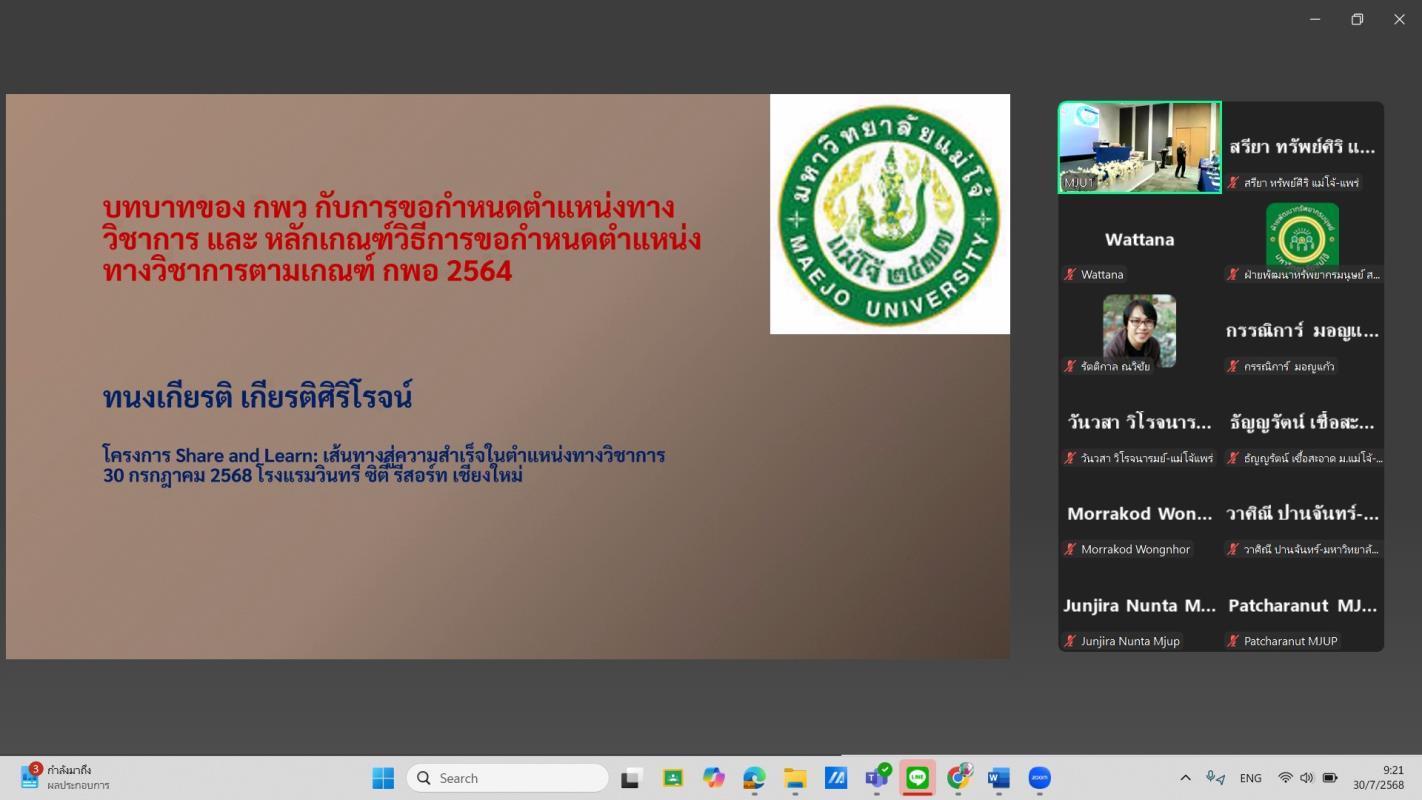This screenshot has height=800, width=1422.
Task: Click the Wattana muted microphone icon
Action: 1070,274
